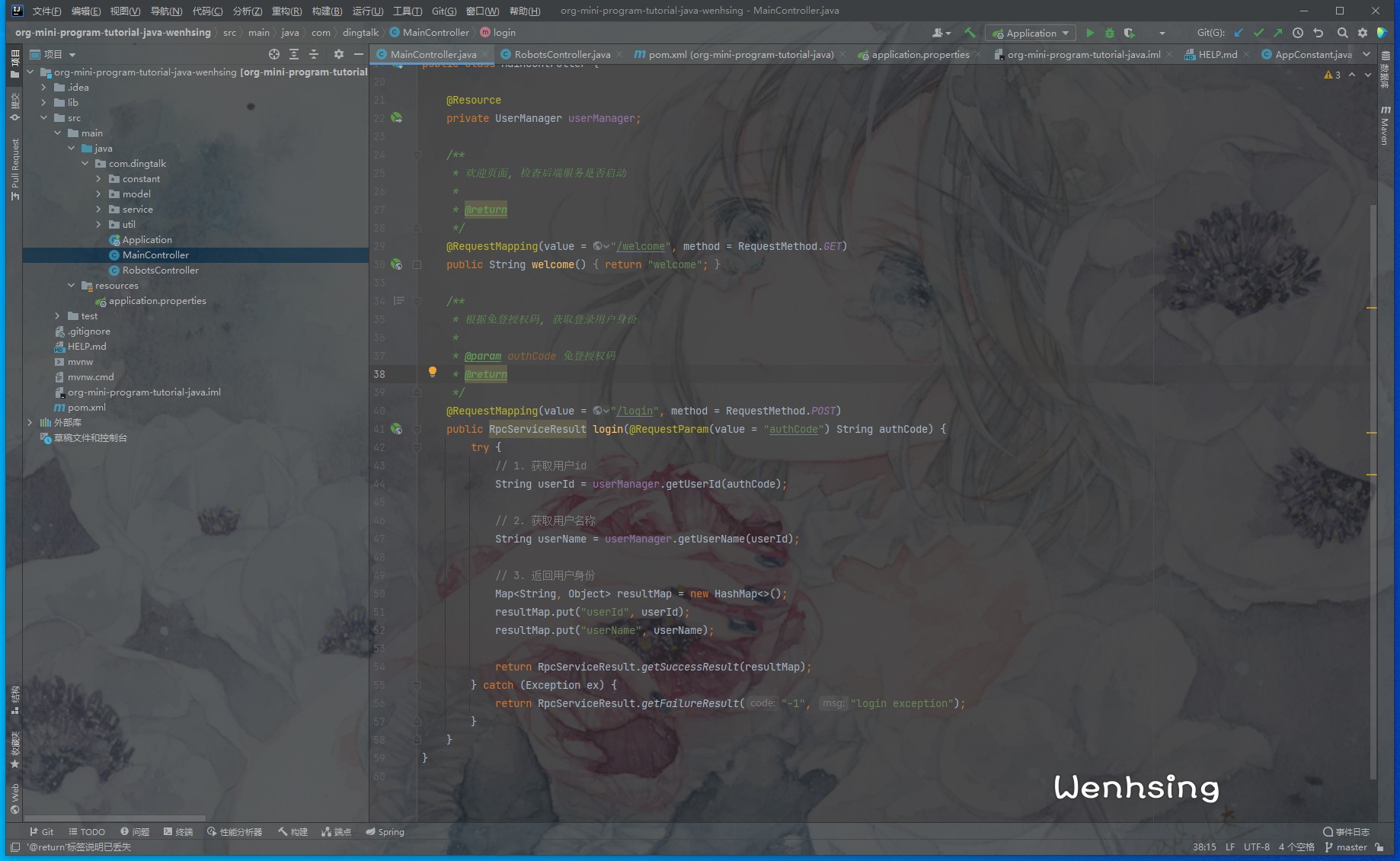Fold the login method in the gutter
Image resolution: width=1400 pixels, height=861 pixels.
(x=417, y=429)
